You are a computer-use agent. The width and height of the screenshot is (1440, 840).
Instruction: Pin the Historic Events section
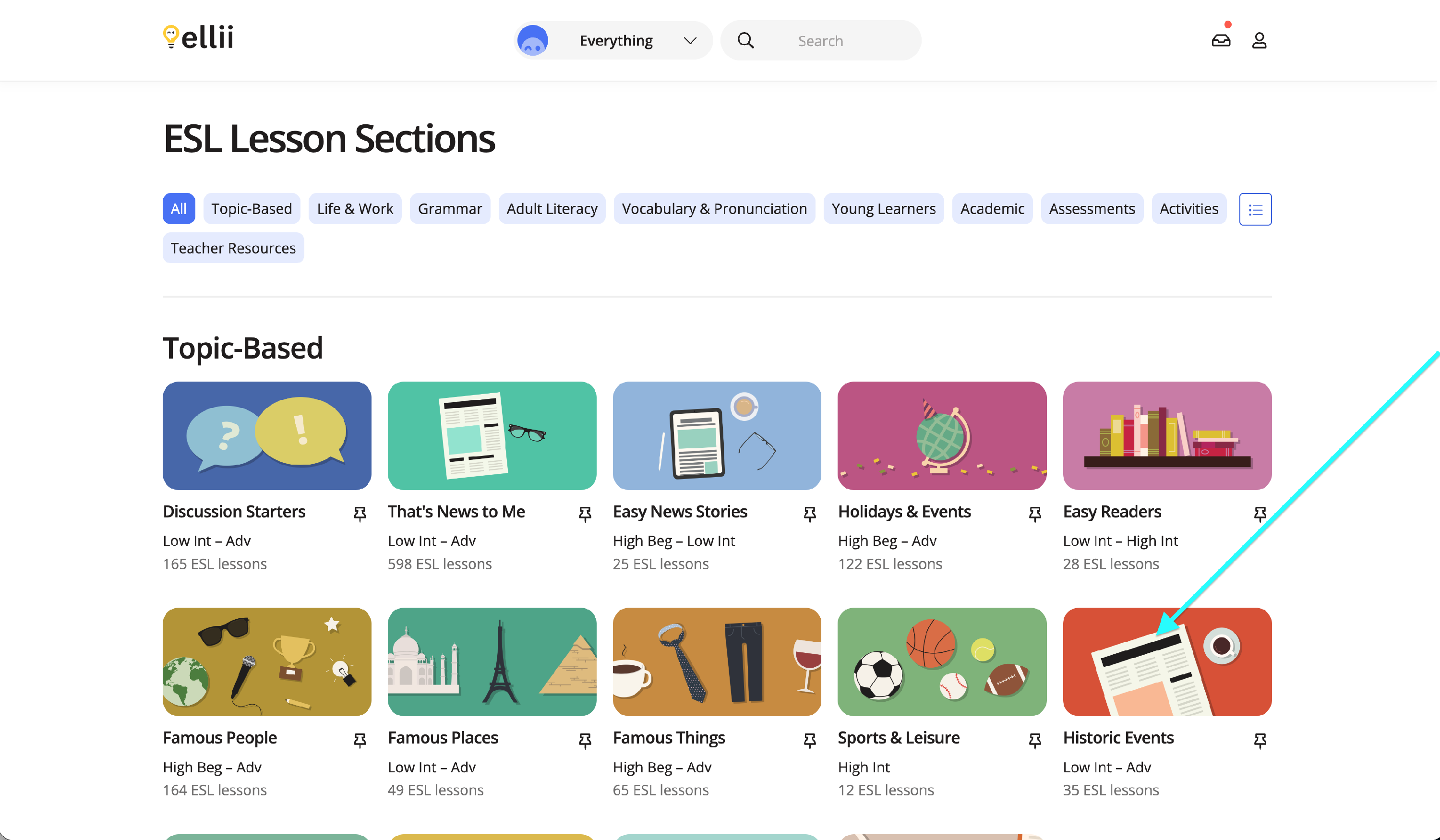(1260, 740)
